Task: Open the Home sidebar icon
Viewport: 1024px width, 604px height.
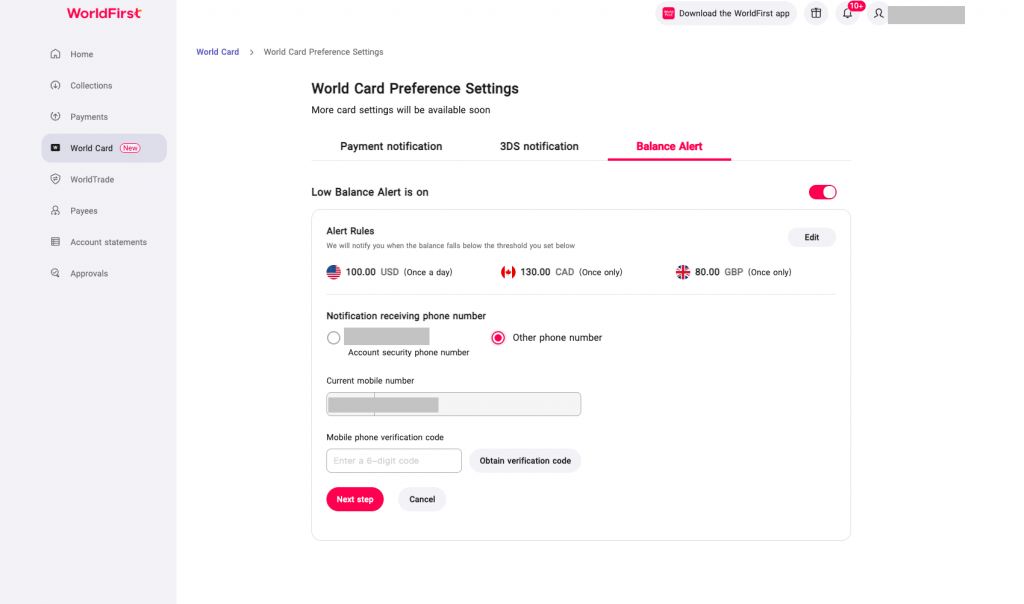Action: click(56, 54)
